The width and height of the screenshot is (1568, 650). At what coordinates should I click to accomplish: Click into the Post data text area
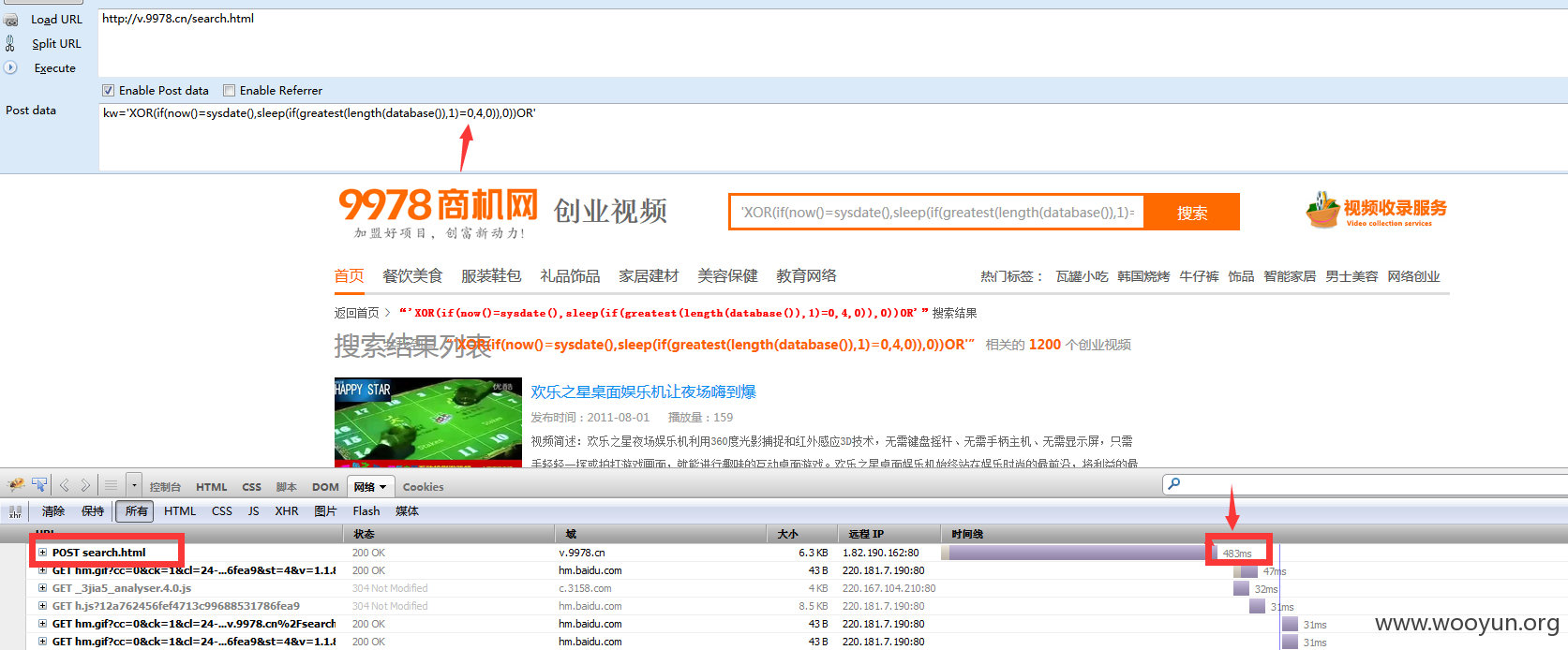832,137
